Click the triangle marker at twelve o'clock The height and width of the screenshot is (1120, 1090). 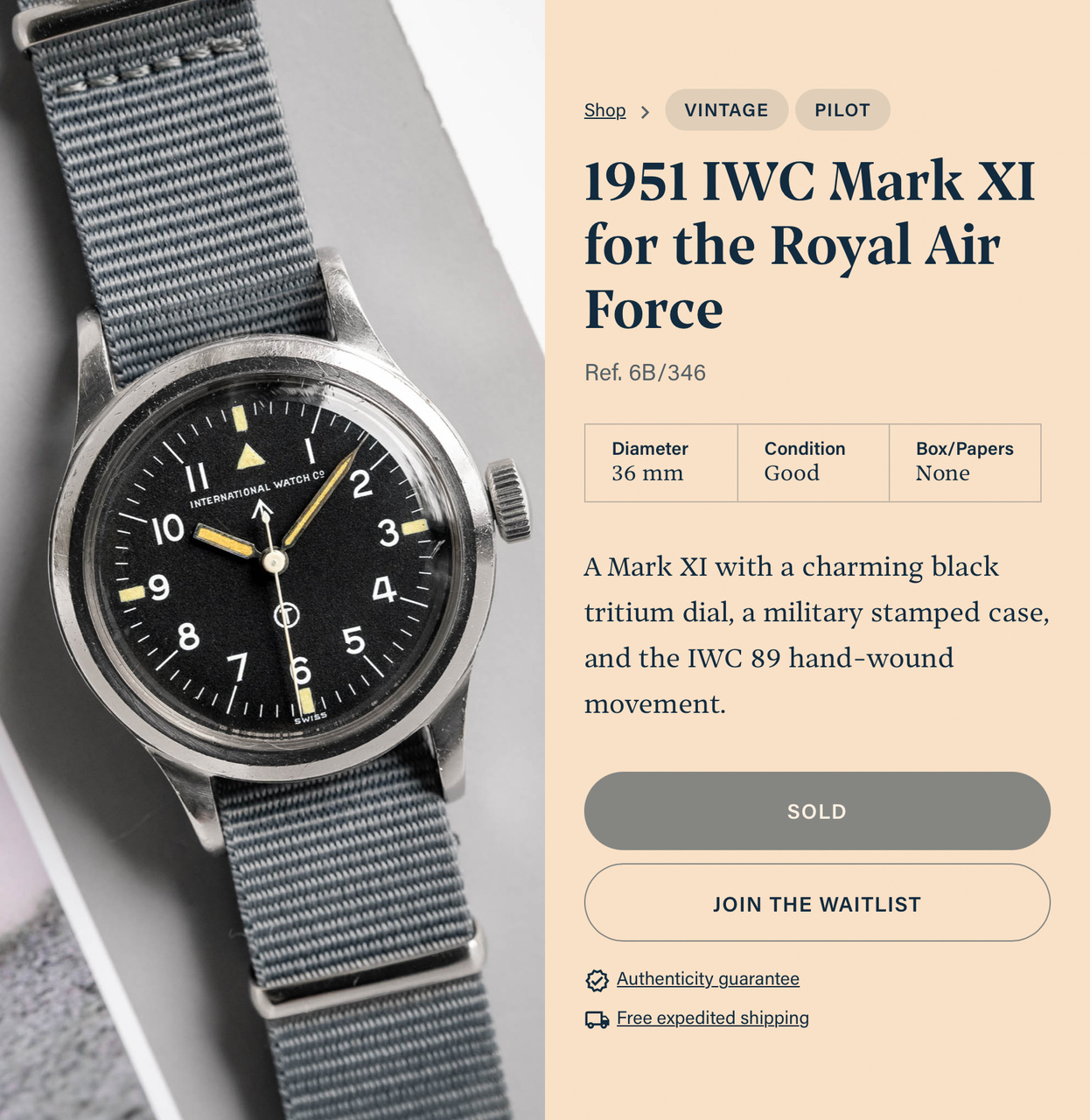[250, 456]
